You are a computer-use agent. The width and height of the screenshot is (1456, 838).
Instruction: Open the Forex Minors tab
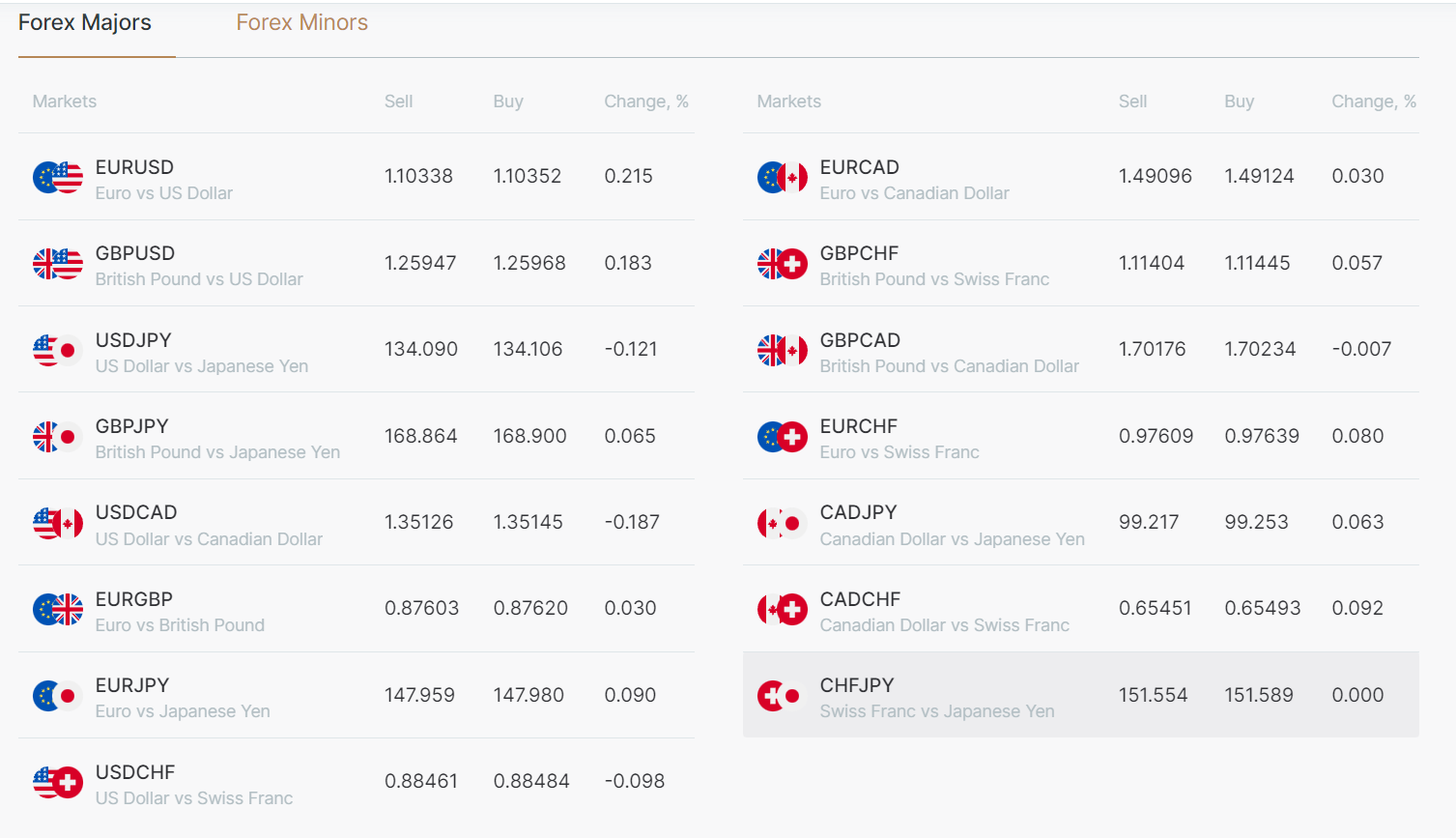pos(302,23)
